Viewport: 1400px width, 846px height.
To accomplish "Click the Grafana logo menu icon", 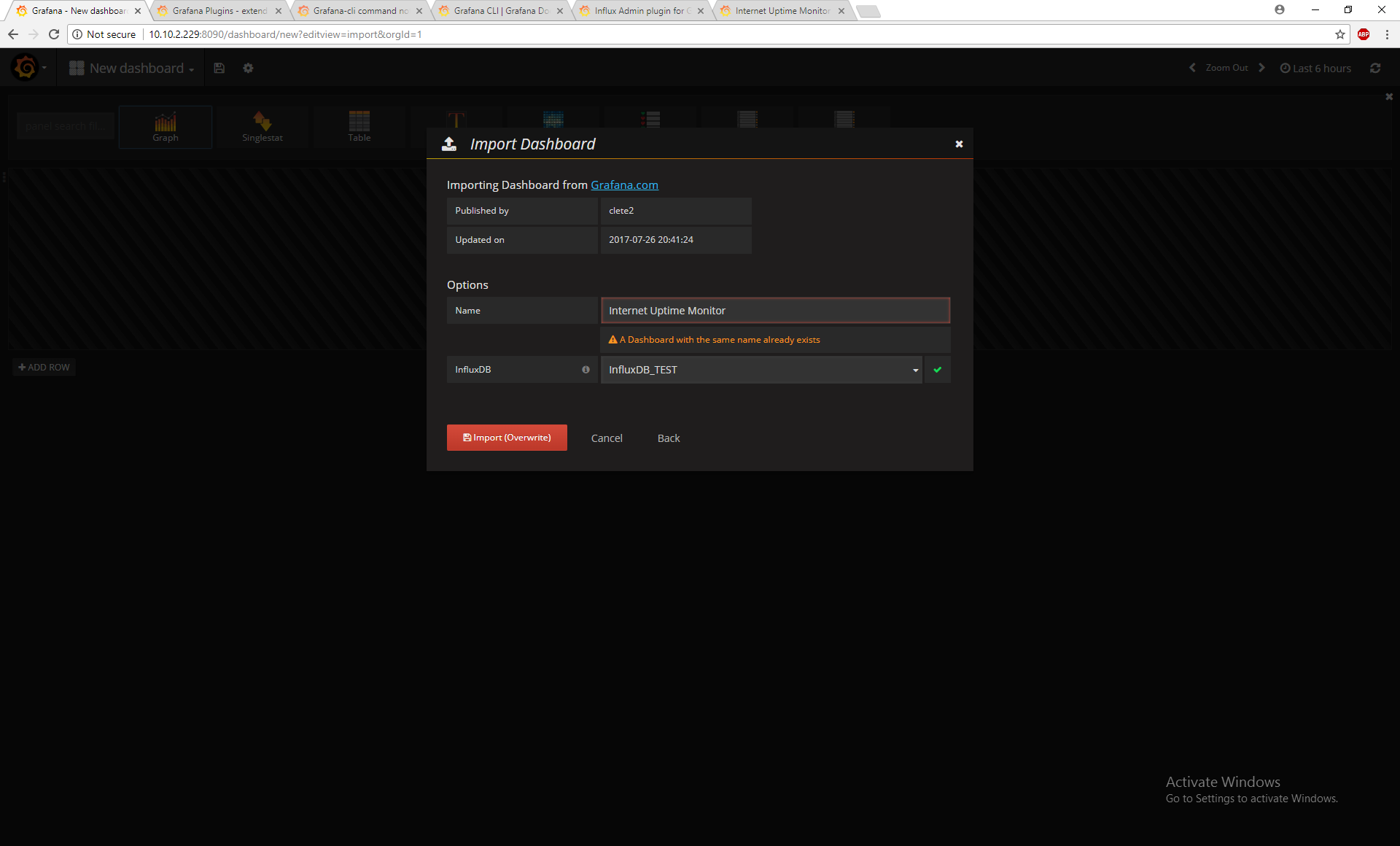I will [26, 68].
